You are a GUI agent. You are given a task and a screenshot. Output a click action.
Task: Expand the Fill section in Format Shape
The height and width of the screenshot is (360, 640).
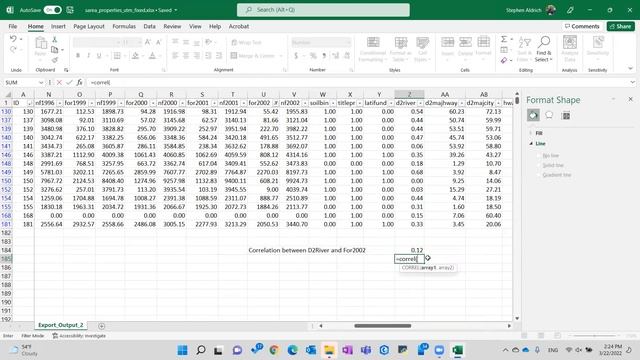[x=531, y=133]
